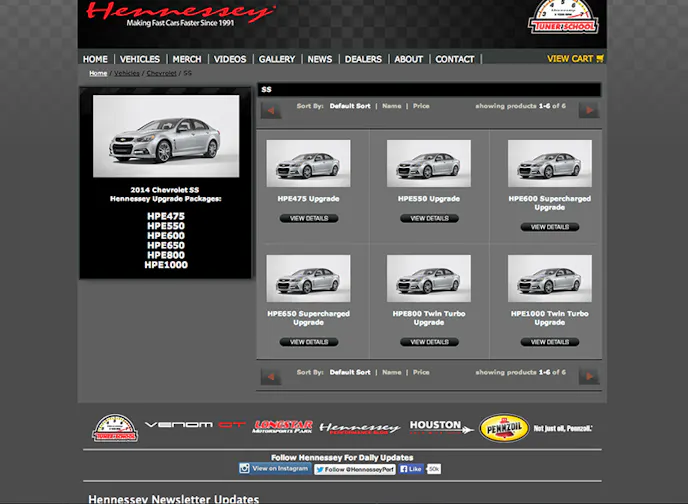Click the View on Instagram button
688x504 pixels.
point(274,468)
